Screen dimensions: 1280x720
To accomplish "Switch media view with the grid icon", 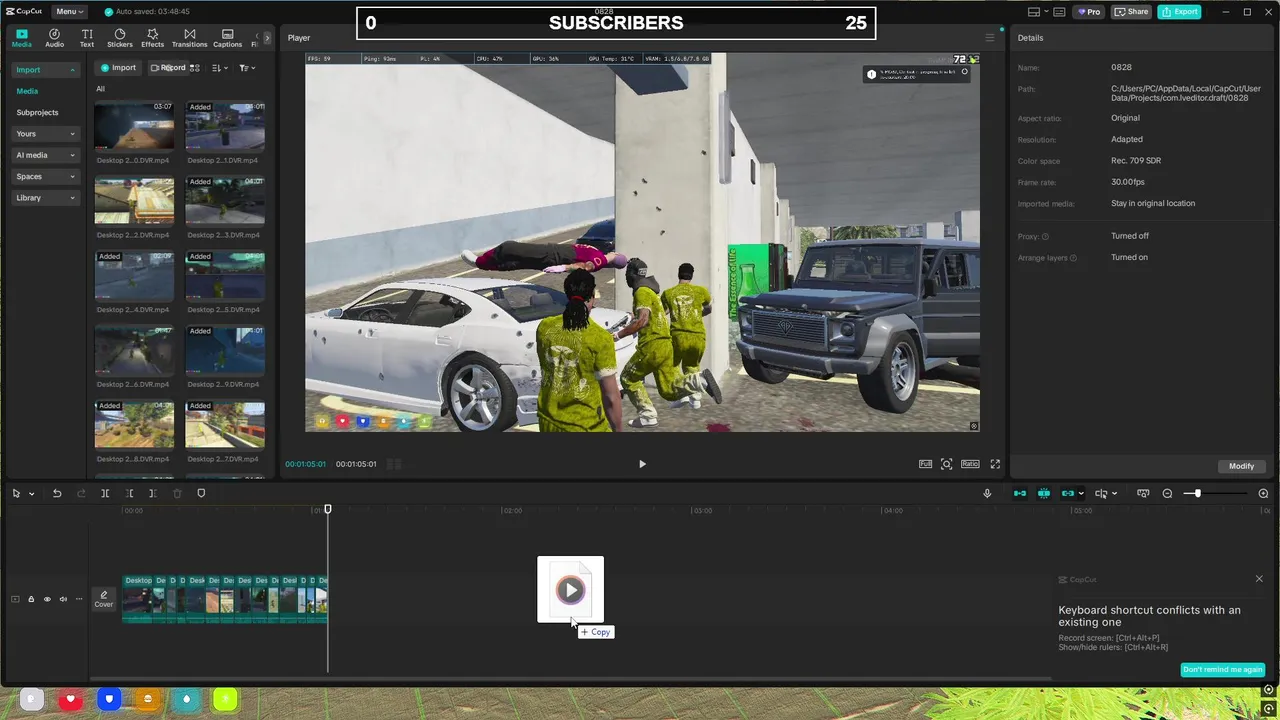I will [x=195, y=68].
